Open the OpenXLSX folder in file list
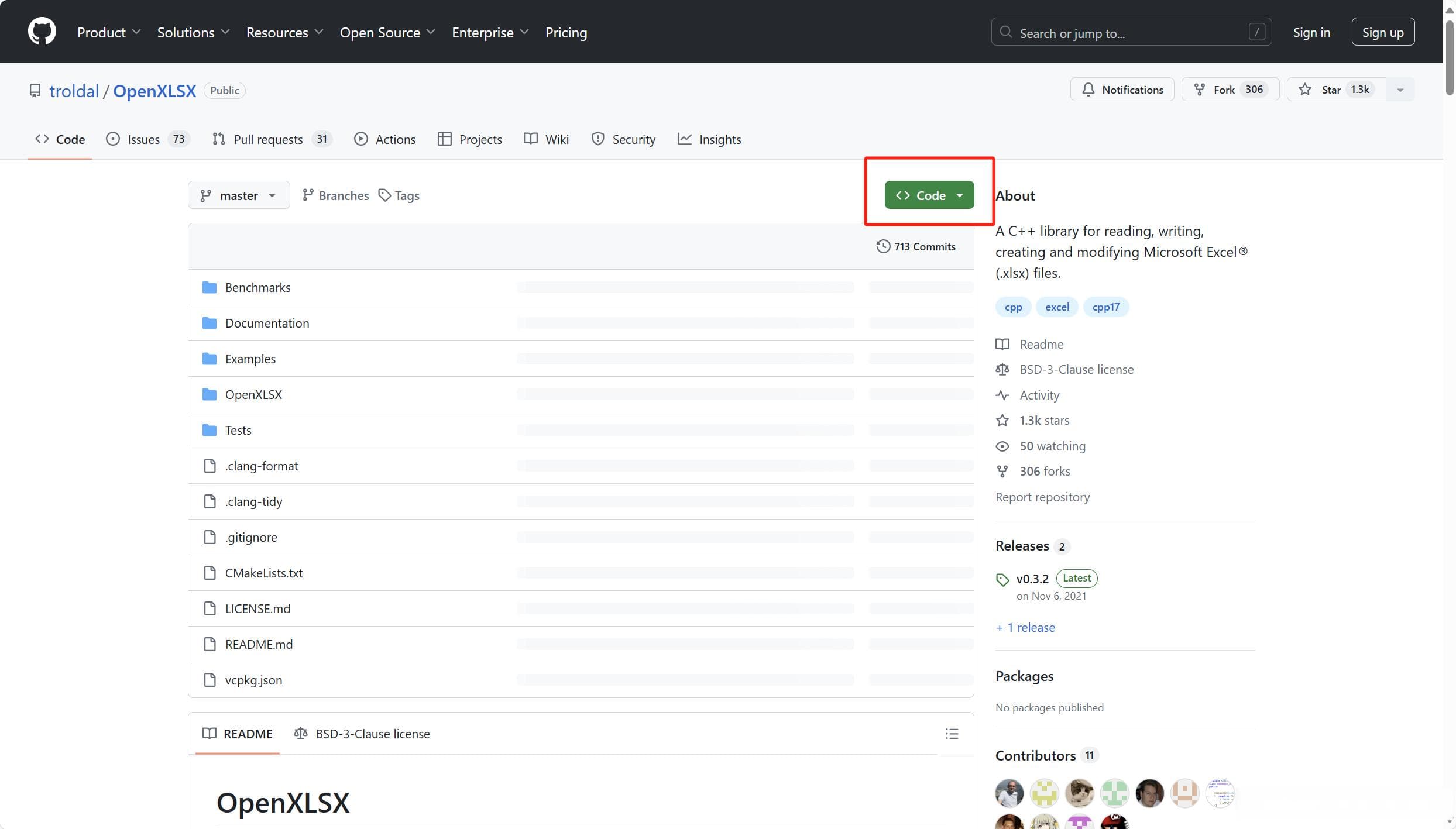 [x=253, y=394]
